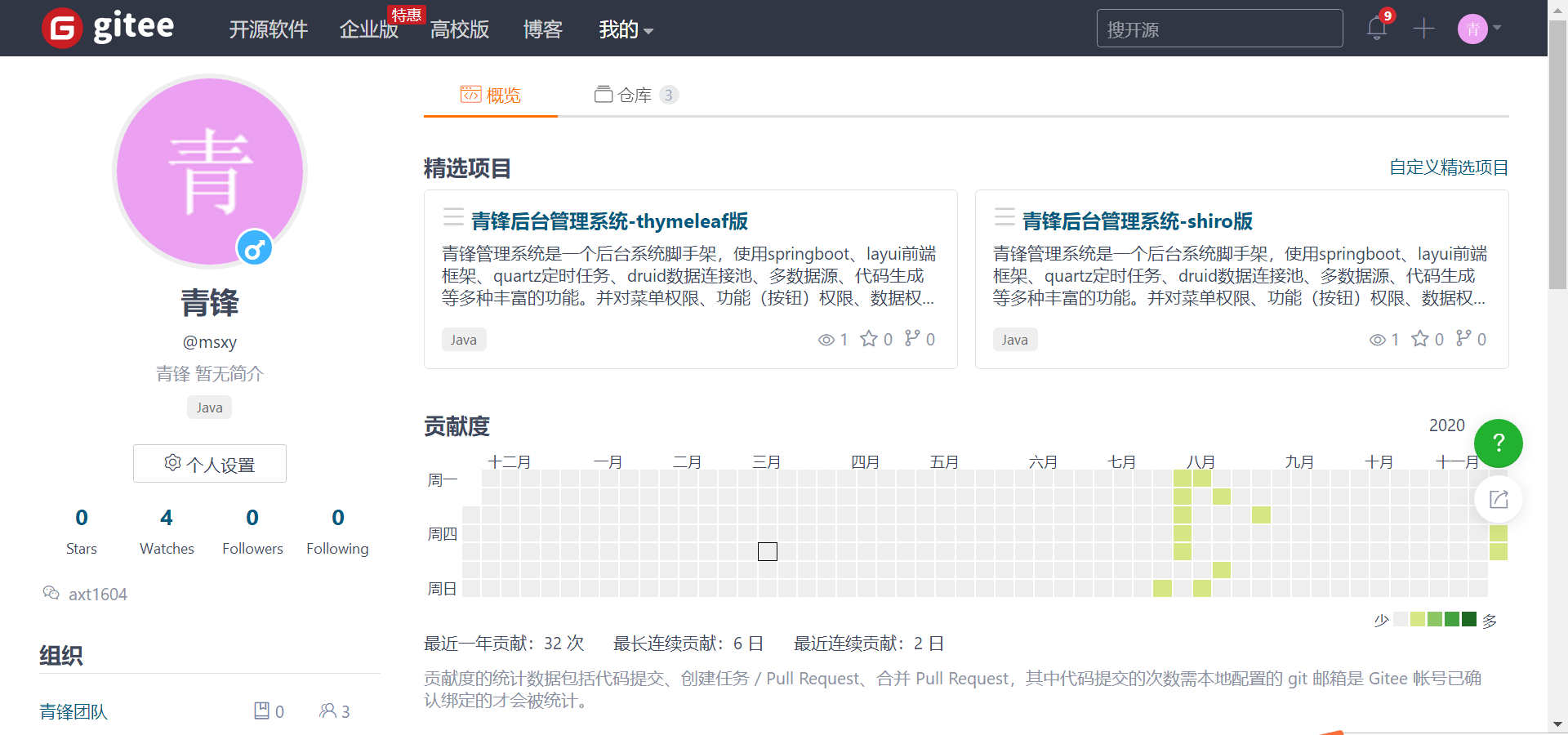Open 个人设置 button
This screenshot has height=735, width=1568.
[210, 464]
